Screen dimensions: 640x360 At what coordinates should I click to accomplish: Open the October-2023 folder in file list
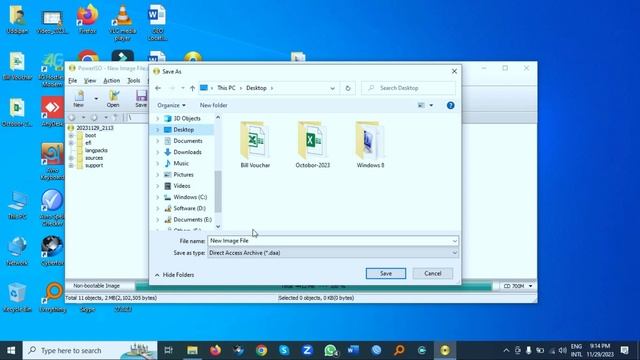click(x=313, y=144)
